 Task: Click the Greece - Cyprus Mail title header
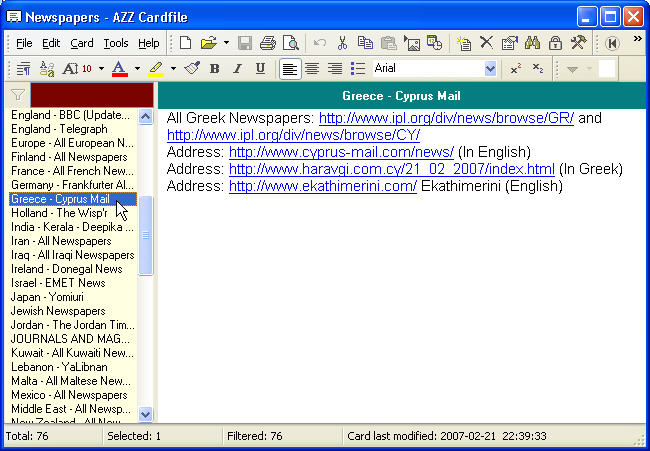pos(401,96)
